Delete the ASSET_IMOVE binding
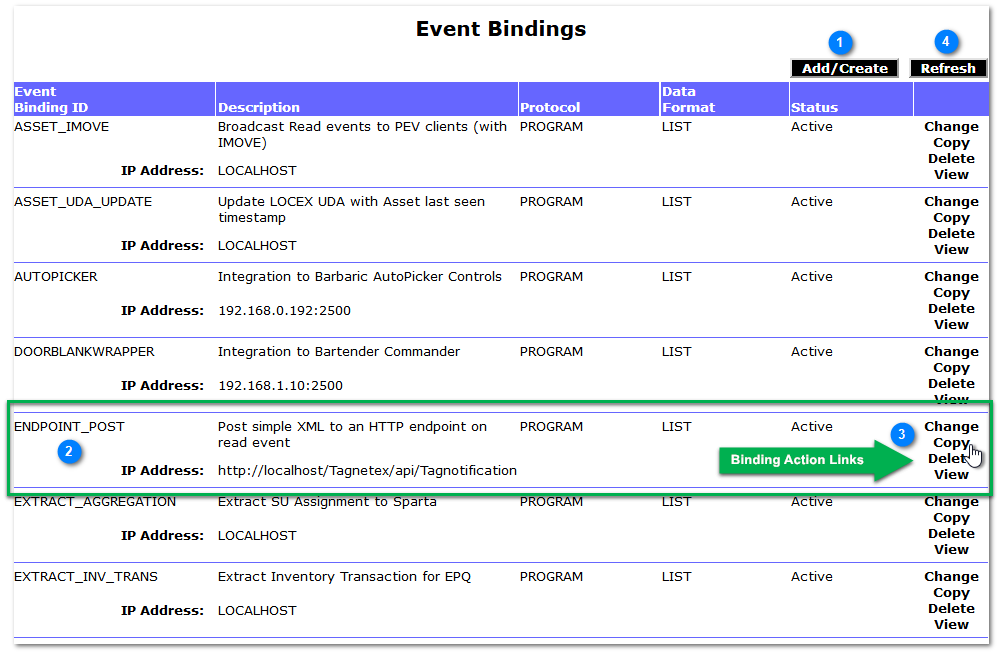Image resolution: width=1000 pixels, height=654 pixels. 951,158
